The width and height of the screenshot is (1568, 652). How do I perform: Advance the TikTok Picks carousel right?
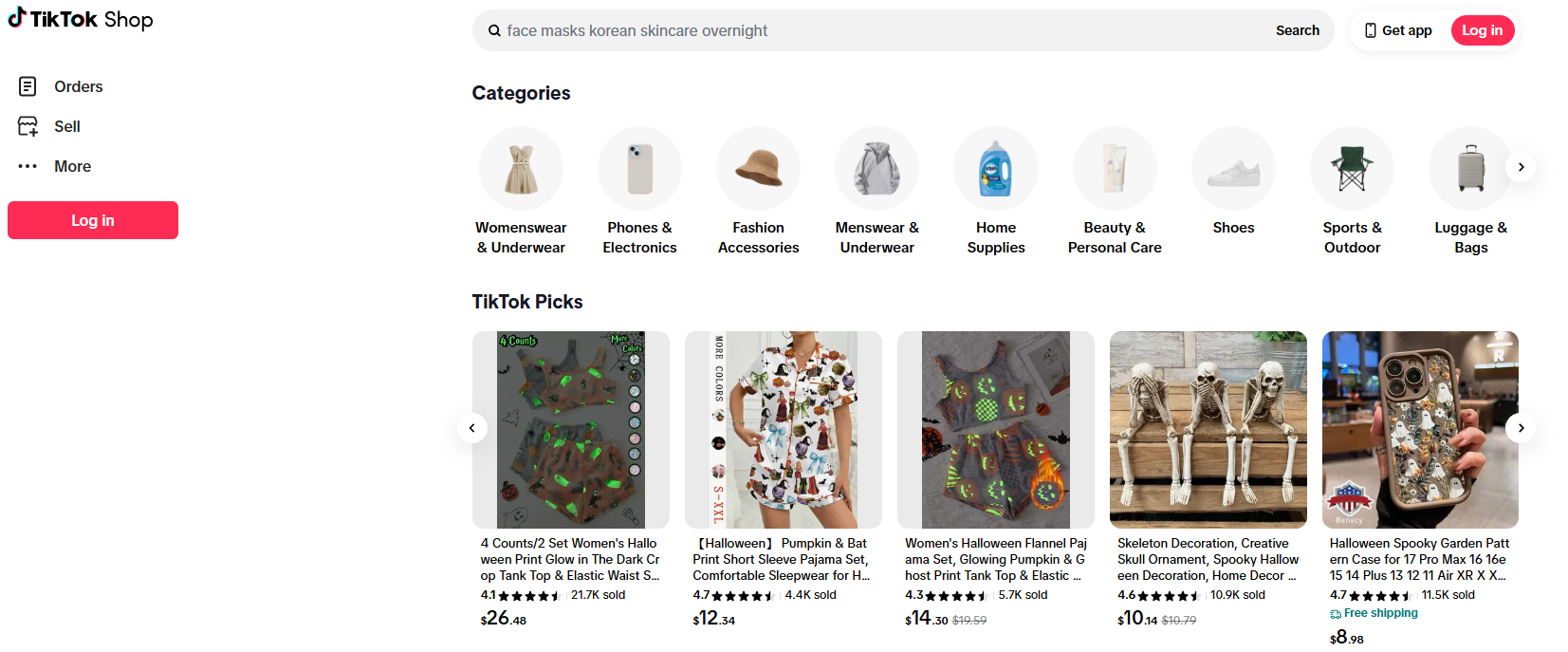[x=1520, y=428]
